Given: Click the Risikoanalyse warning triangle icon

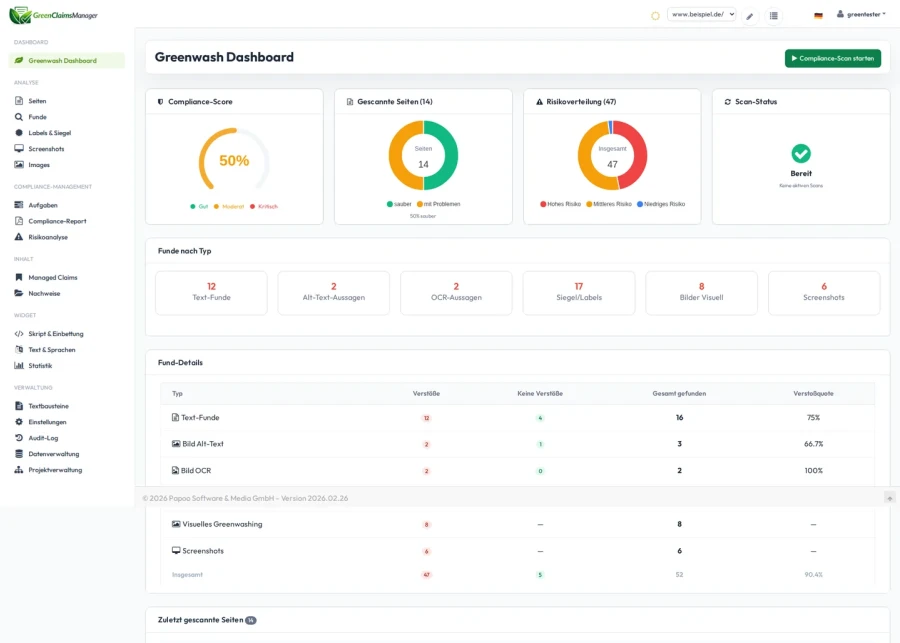Looking at the screenshot, I should 19,237.
